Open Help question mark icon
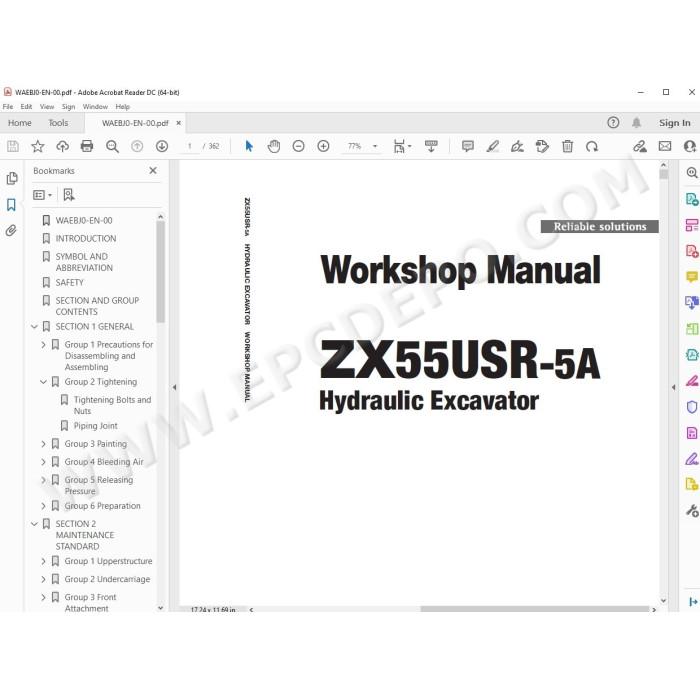 pos(613,122)
